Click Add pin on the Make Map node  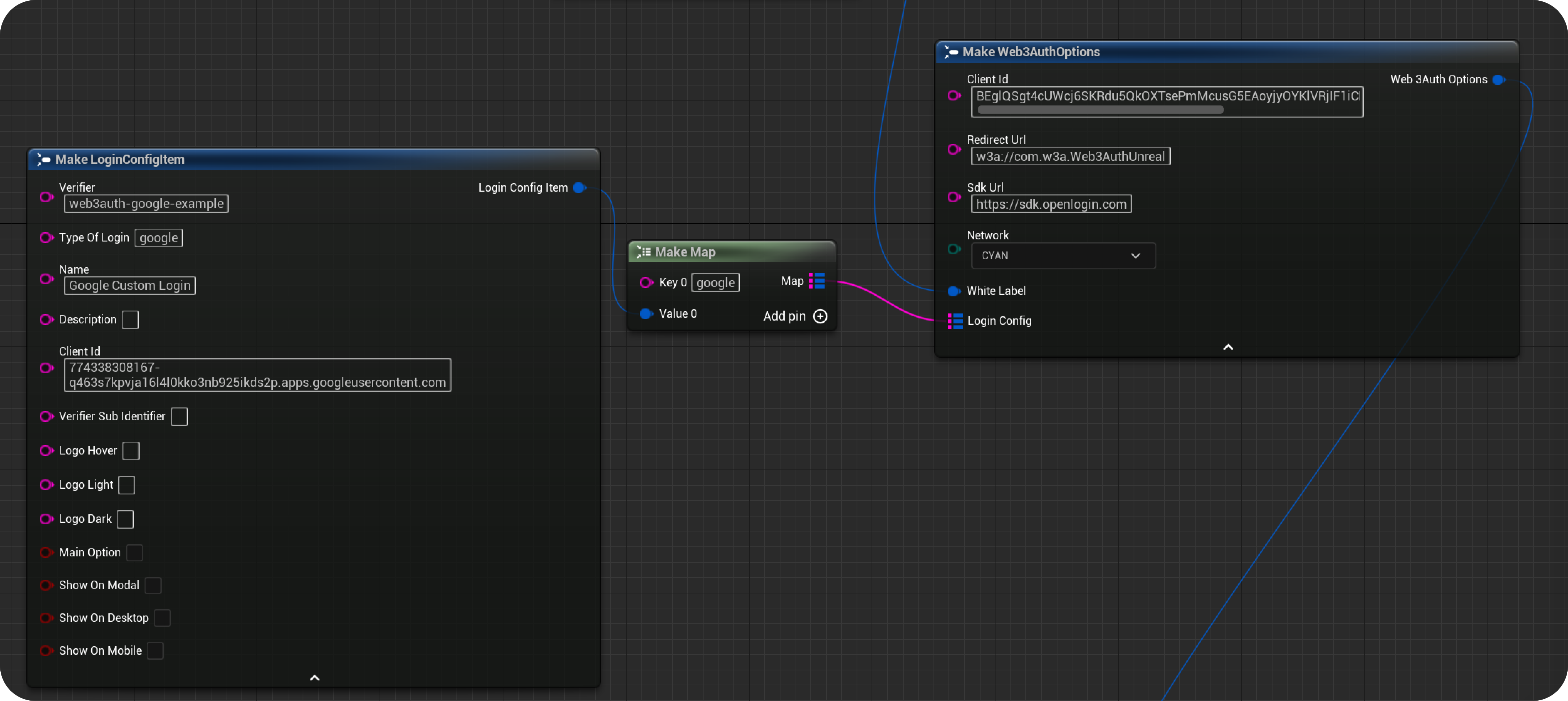pyautogui.click(x=821, y=316)
